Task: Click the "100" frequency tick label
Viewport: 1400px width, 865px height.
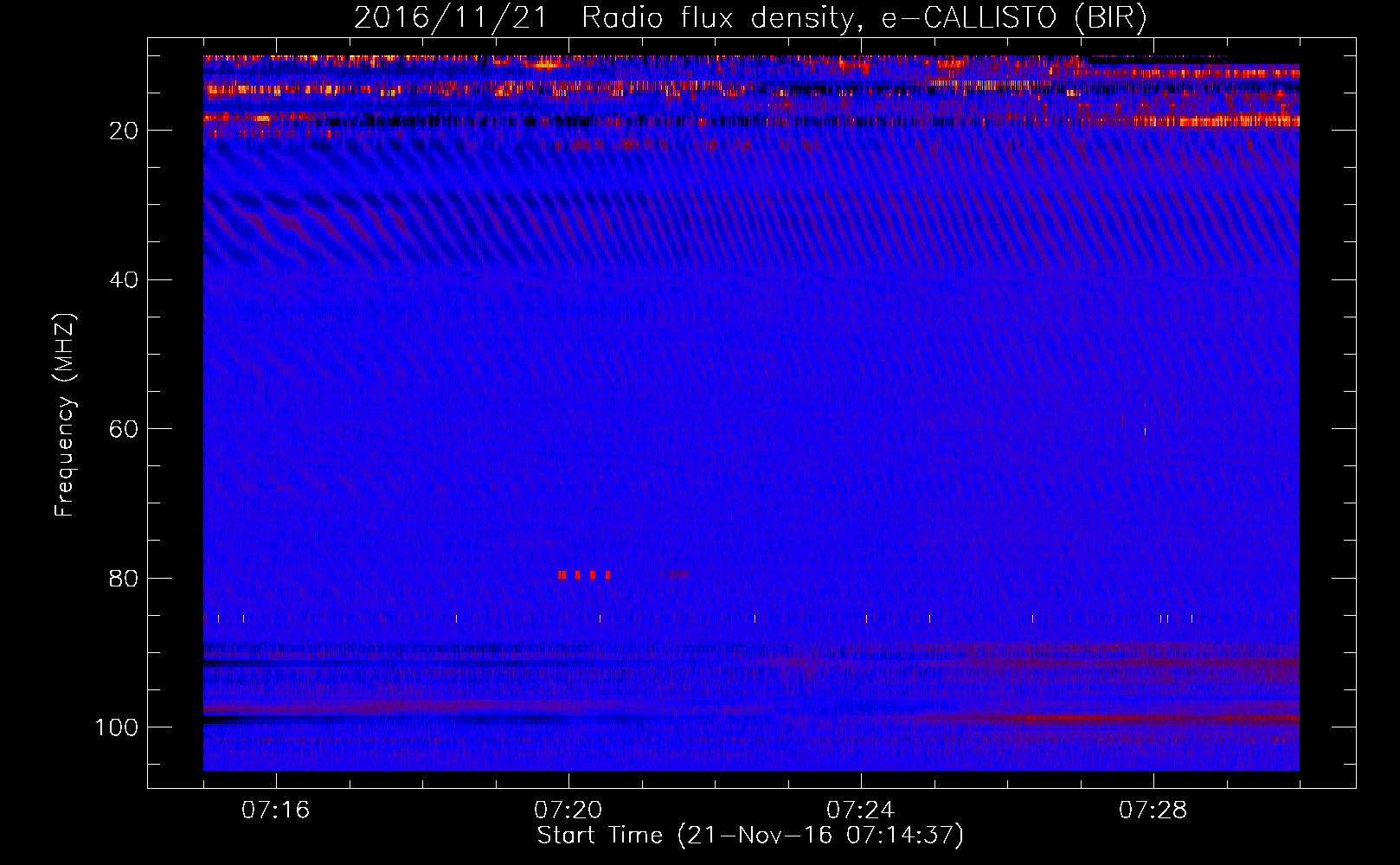Action: pyautogui.click(x=117, y=727)
